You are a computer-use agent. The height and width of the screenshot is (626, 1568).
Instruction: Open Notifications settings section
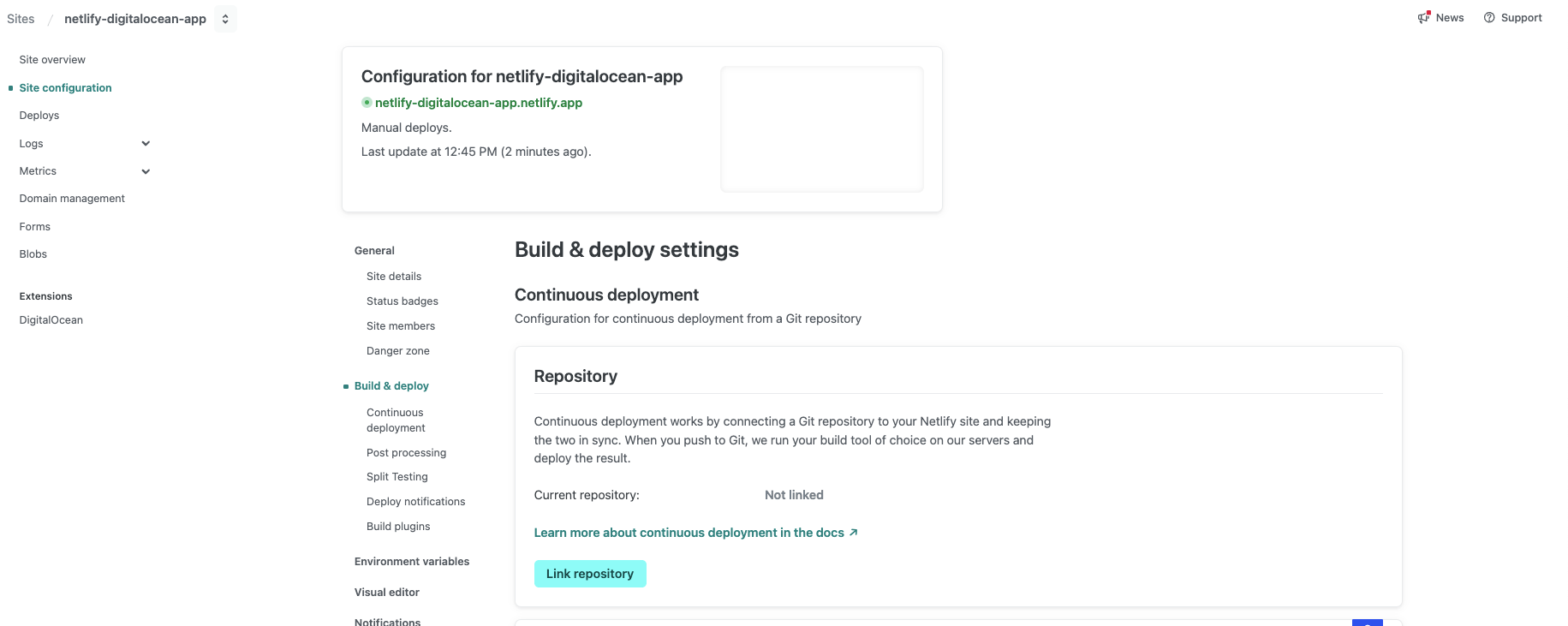[387, 622]
